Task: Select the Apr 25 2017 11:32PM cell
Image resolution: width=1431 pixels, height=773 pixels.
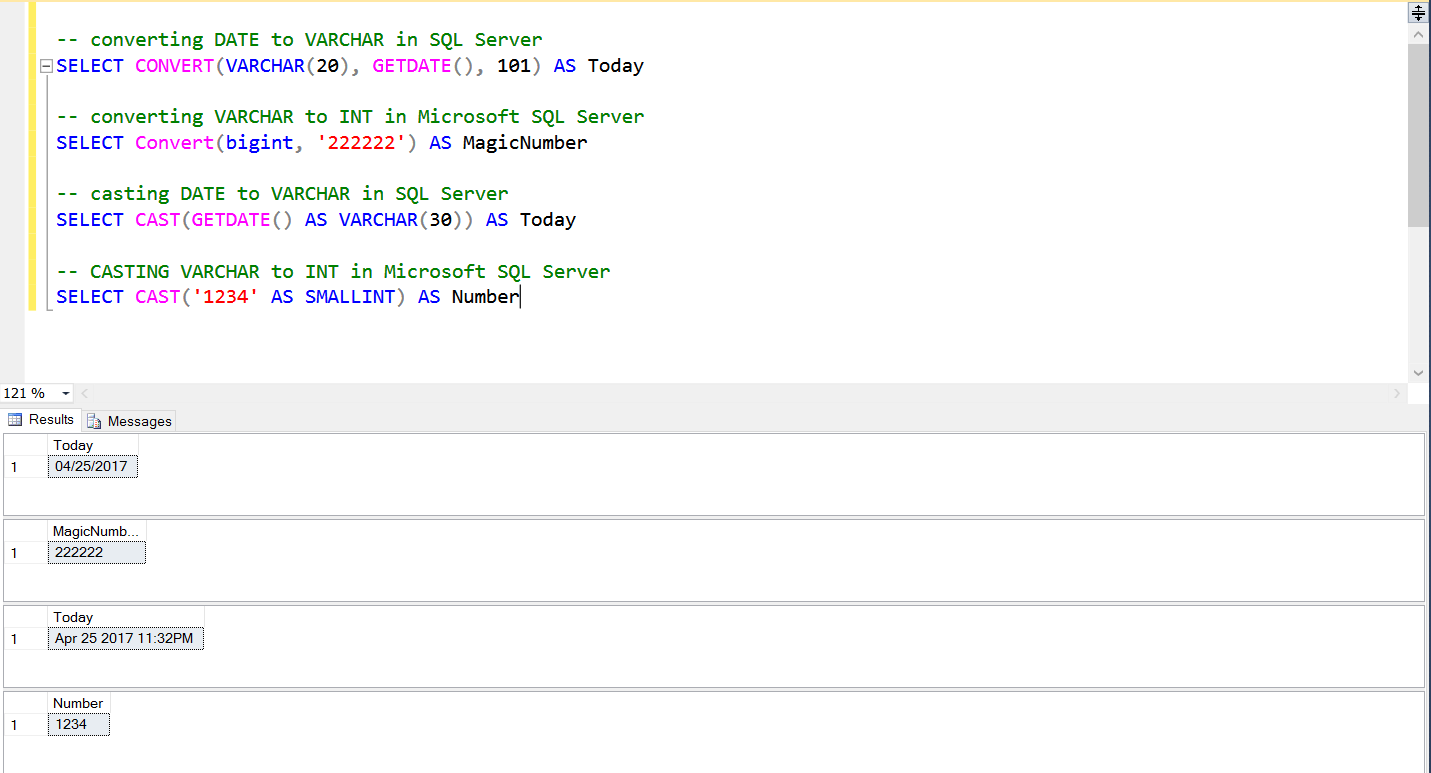Action: pos(125,638)
